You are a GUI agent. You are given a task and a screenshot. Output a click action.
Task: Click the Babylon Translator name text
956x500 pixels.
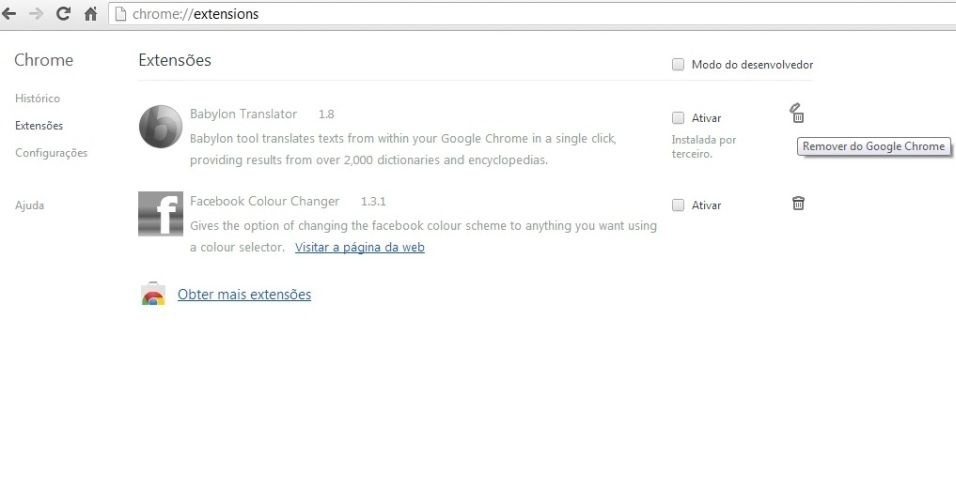point(243,114)
